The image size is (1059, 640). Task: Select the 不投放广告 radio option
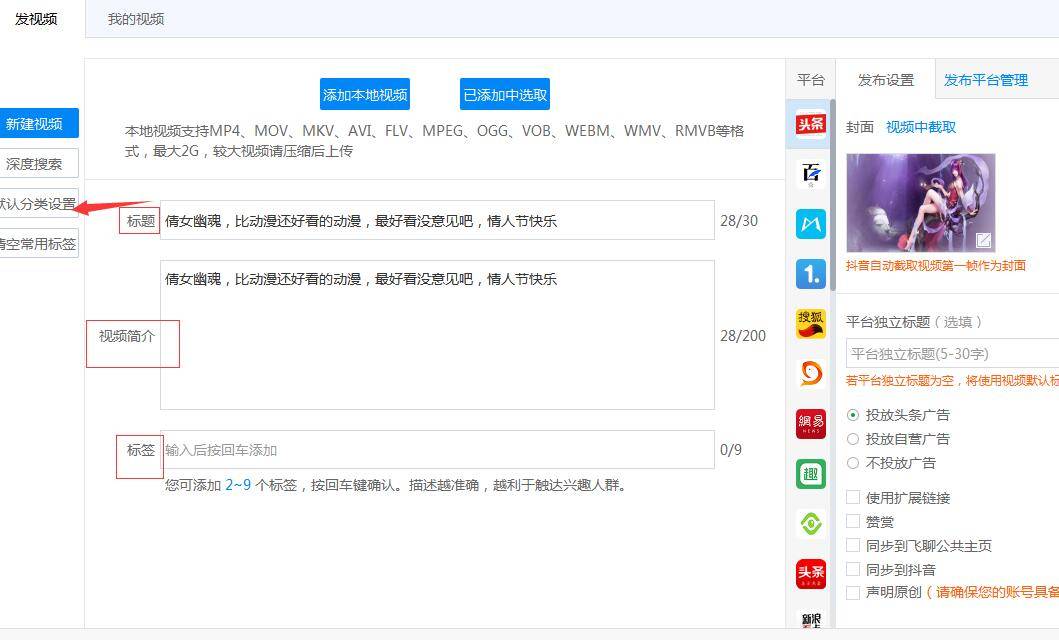(x=853, y=463)
